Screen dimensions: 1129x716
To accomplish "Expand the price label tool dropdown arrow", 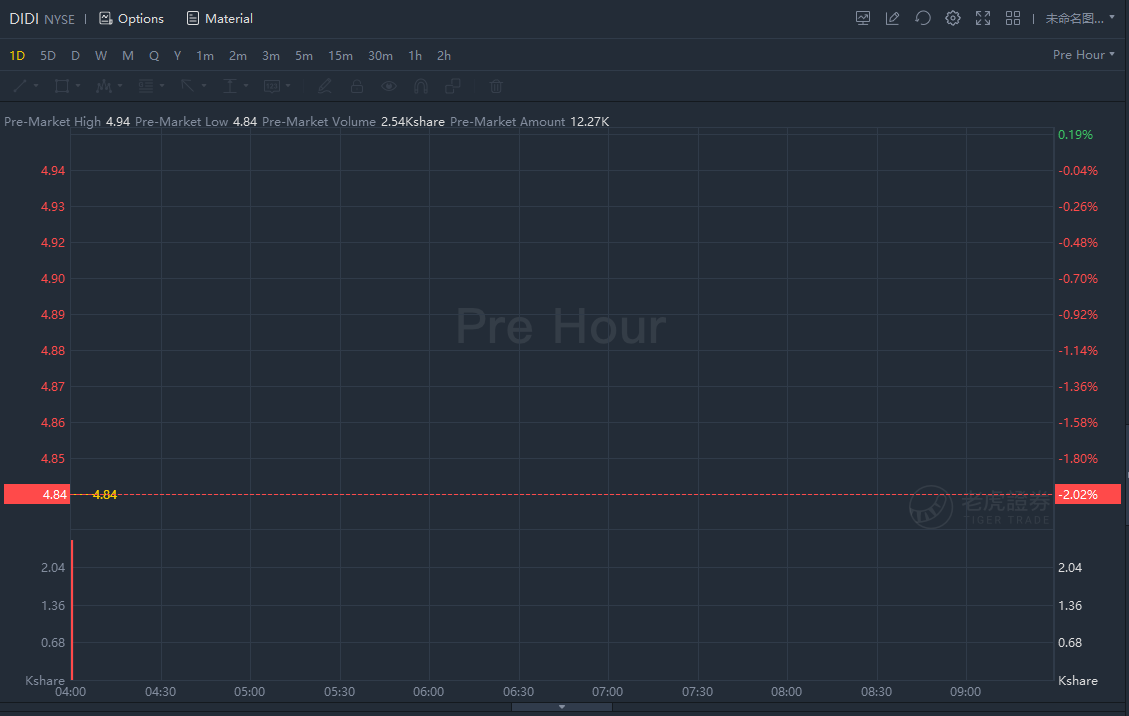I will click(288, 86).
